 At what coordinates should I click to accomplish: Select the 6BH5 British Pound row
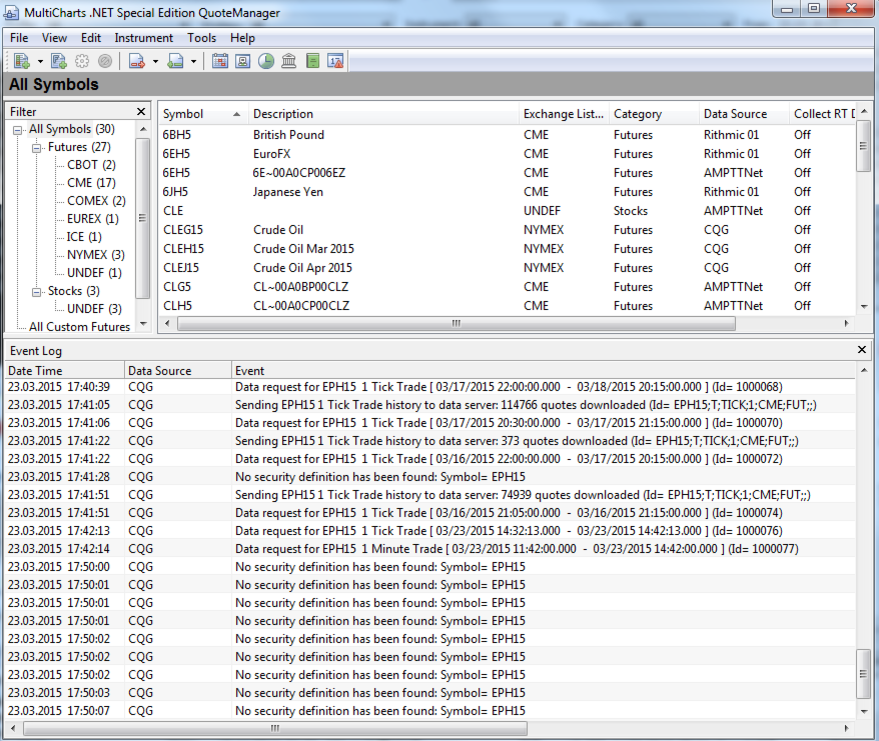coord(507,135)
